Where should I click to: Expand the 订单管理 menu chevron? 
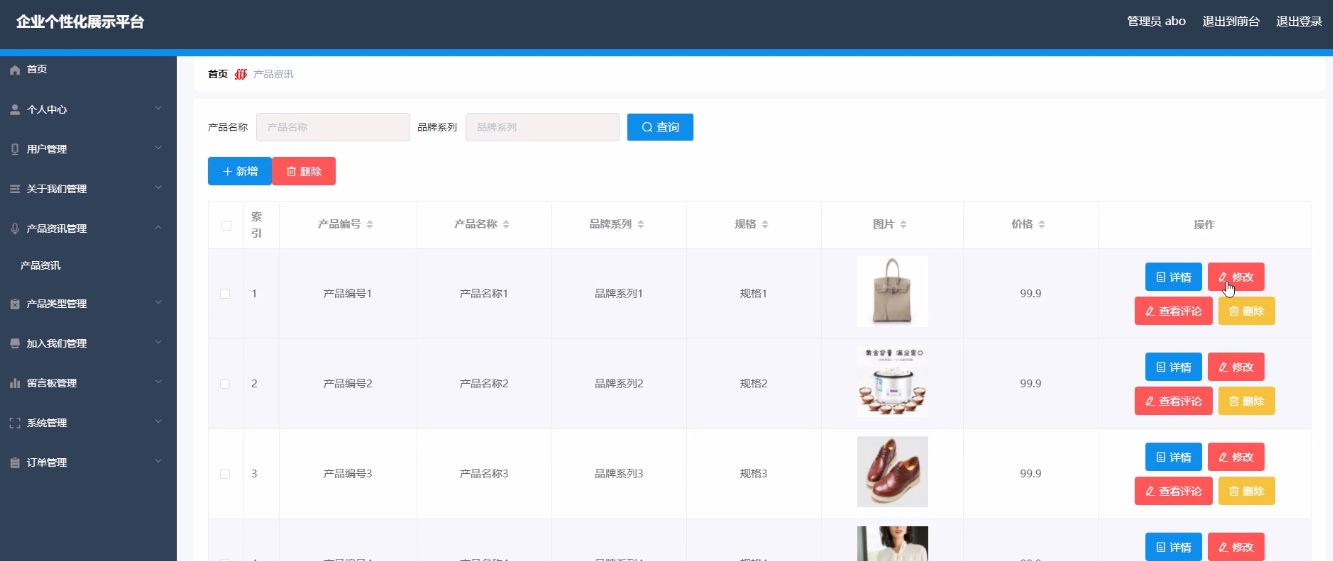point(158,462)
